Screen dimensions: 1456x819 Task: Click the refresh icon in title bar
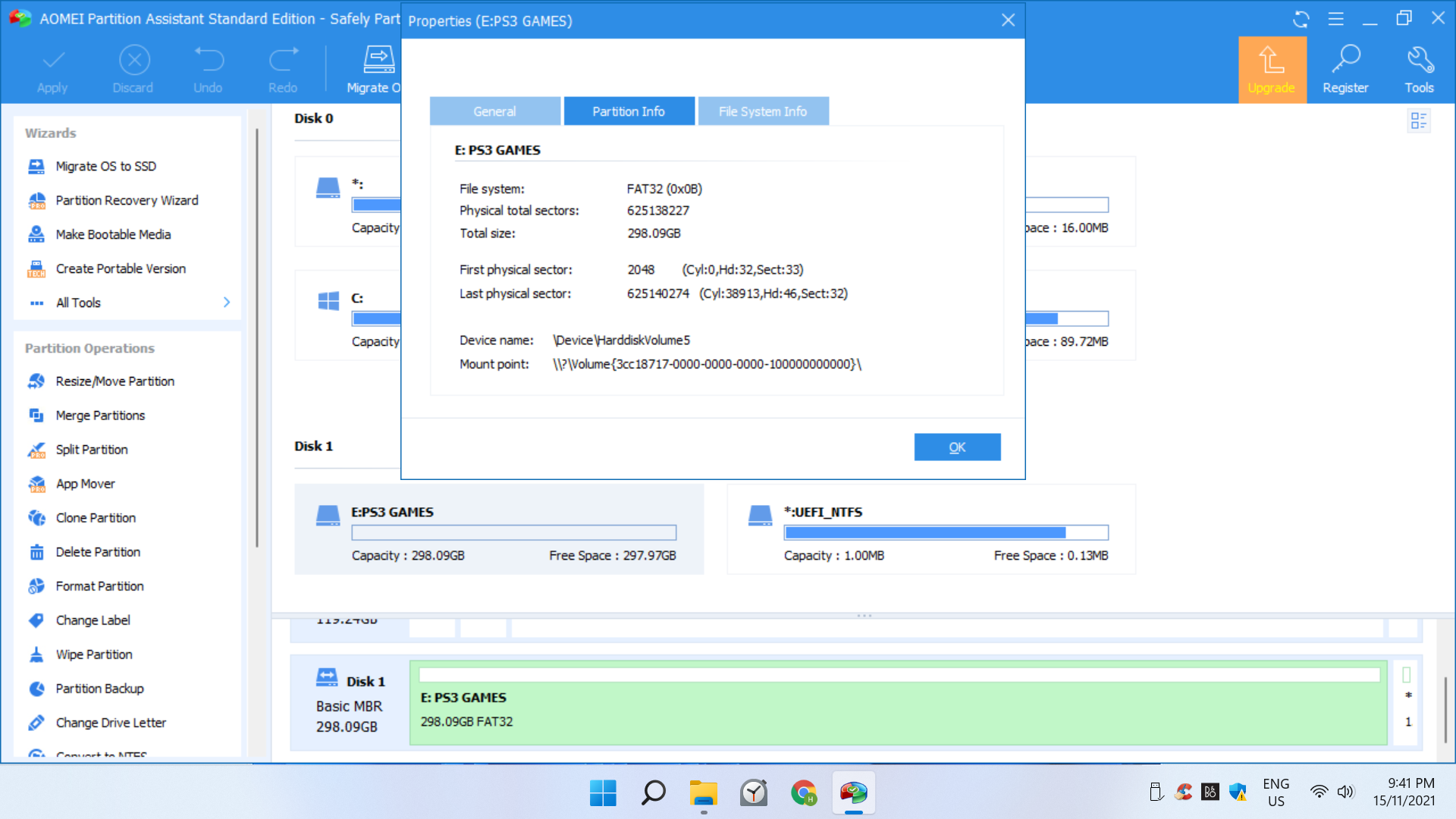coord(1301,19)
